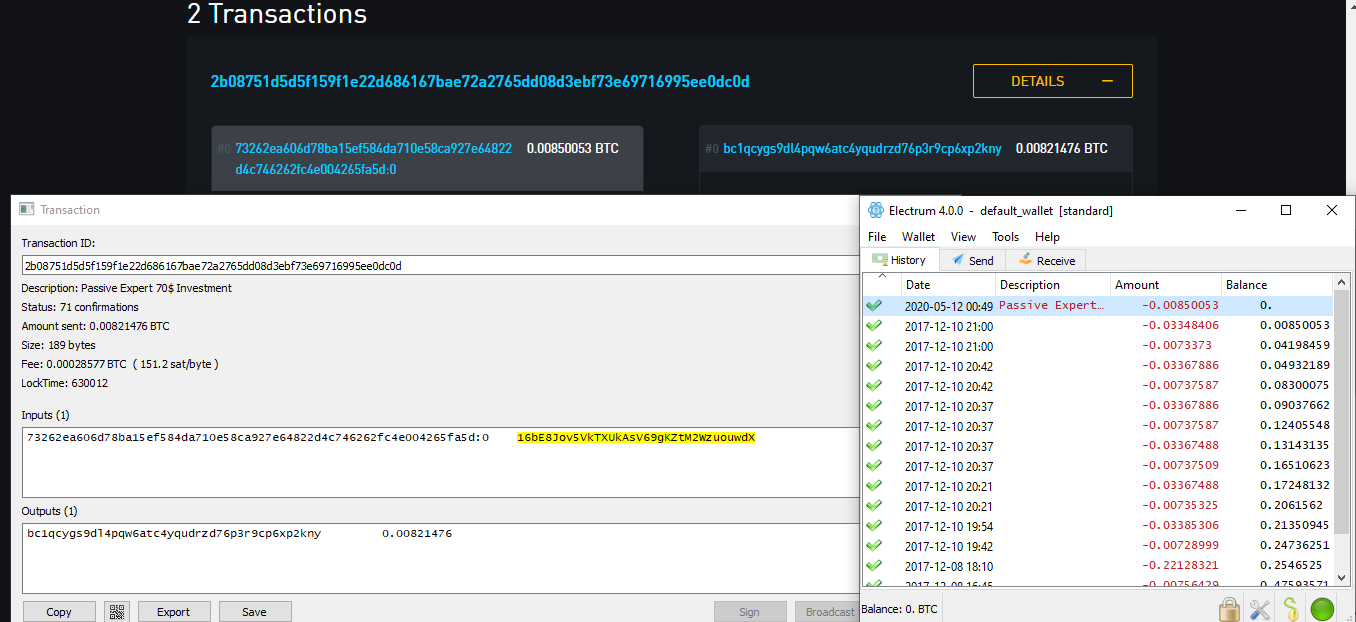This screenshot has width=1356, height=622.
Task: Click the checkmark beside the 2017-12-08 entry
Action: tap(875, 565)
